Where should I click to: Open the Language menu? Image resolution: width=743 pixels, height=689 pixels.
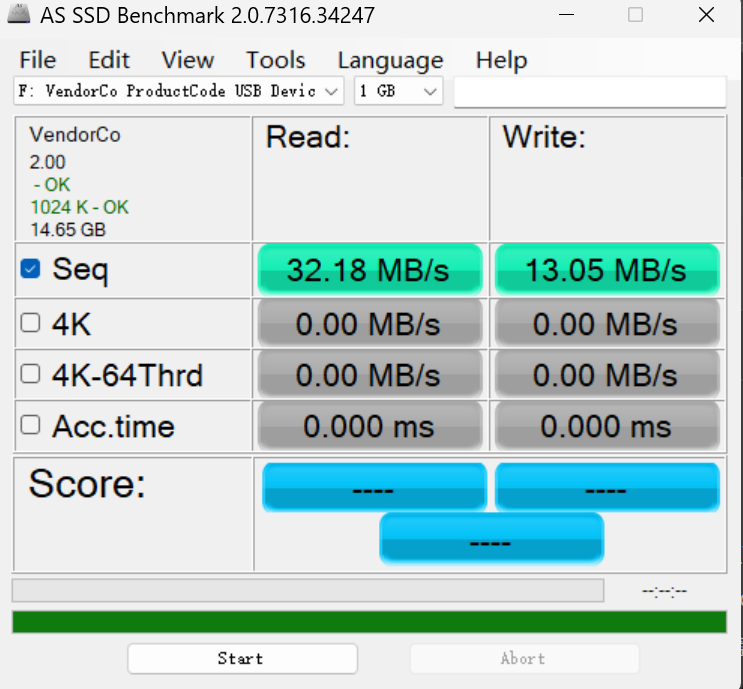point(390,61)
